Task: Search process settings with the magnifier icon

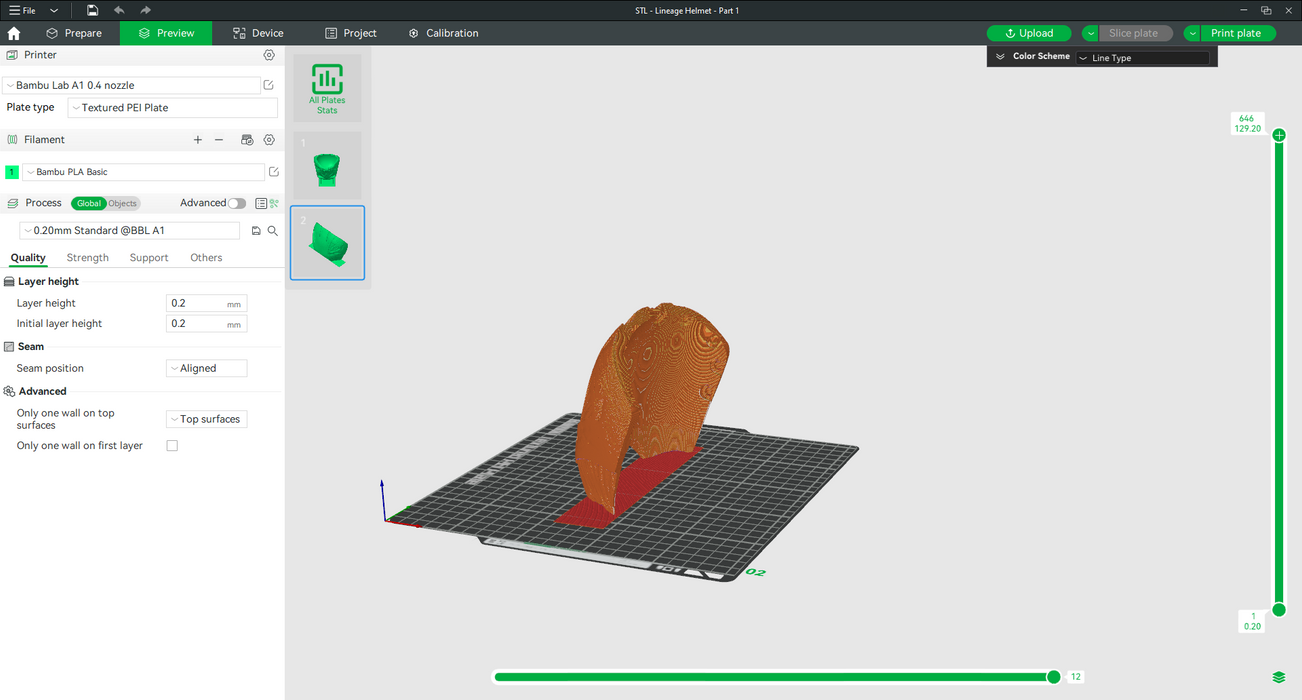Action: point(272,231)
